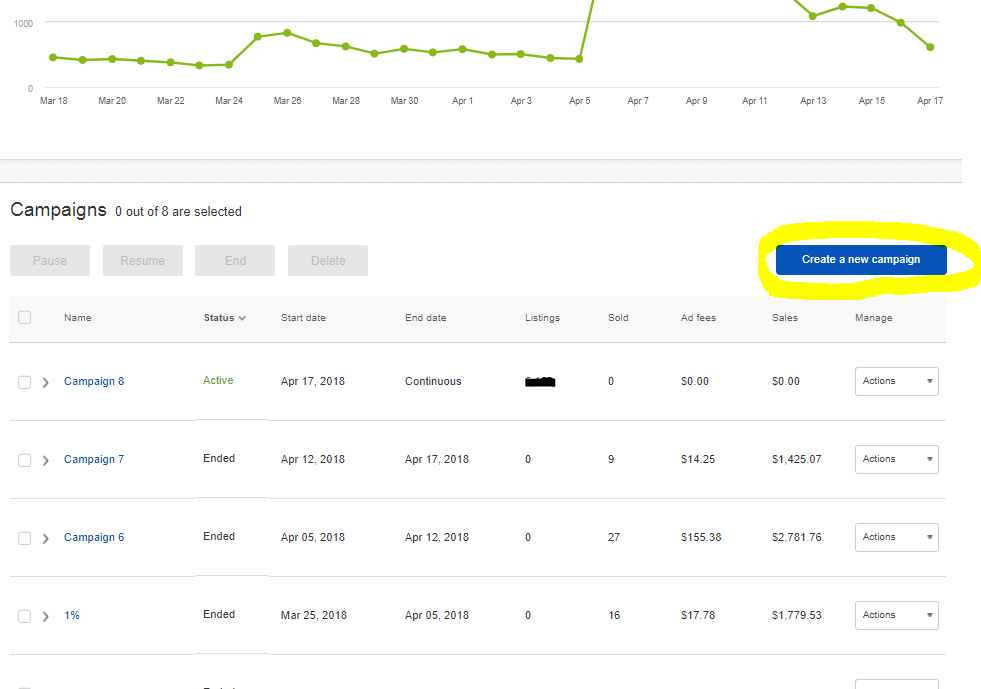Open the Actions menu for Campaign 6

[896, 537]
